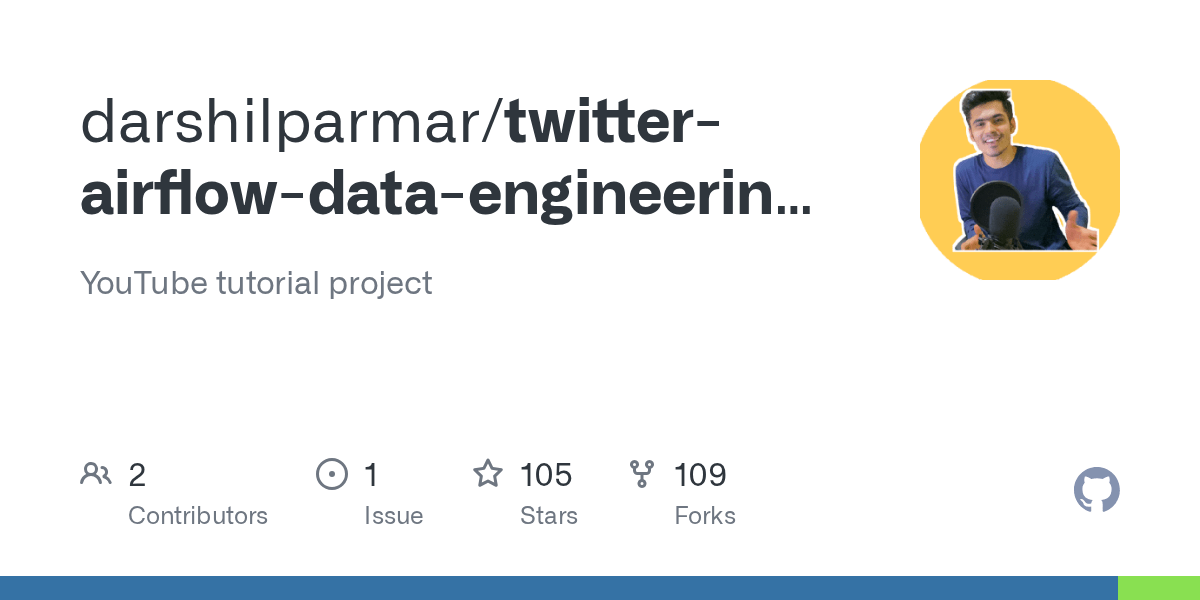Click the Stars star icon

[487, 474]
